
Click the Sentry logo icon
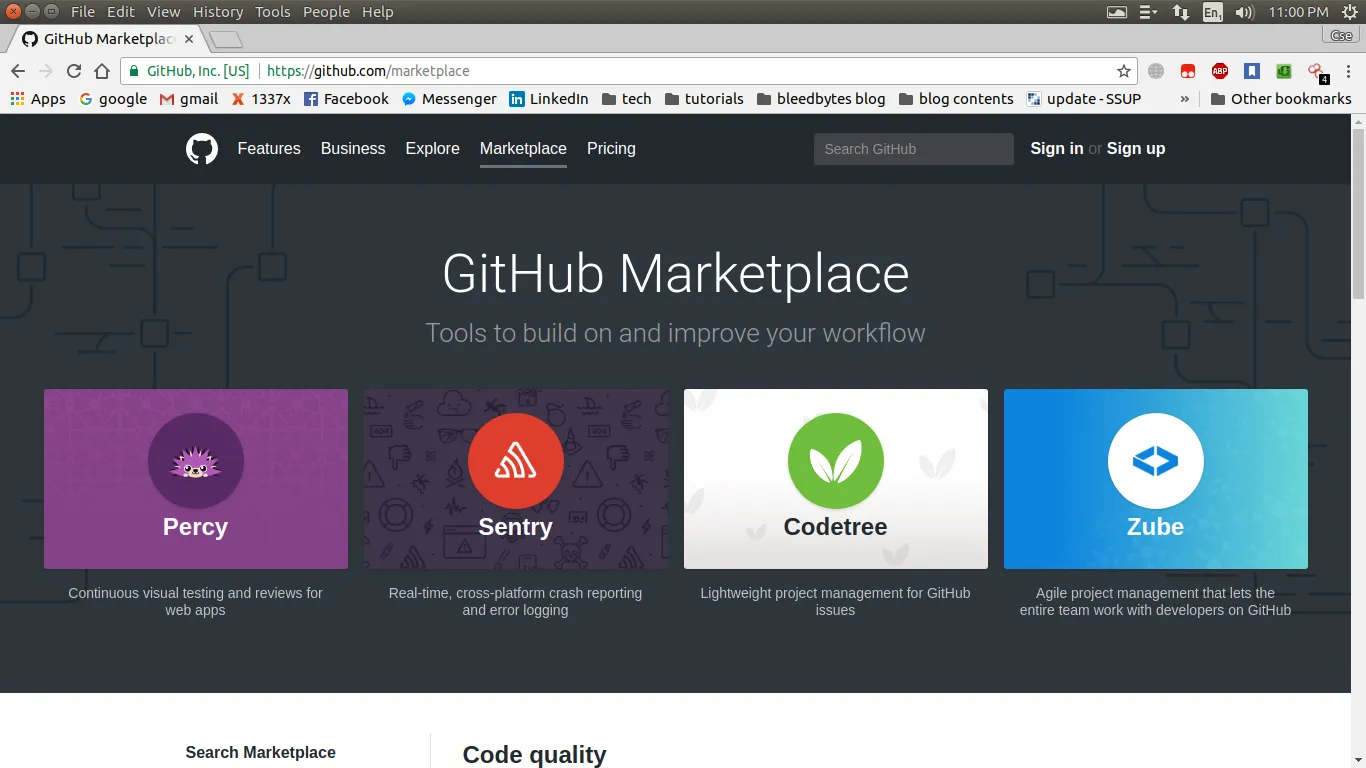tap(515, 461)
